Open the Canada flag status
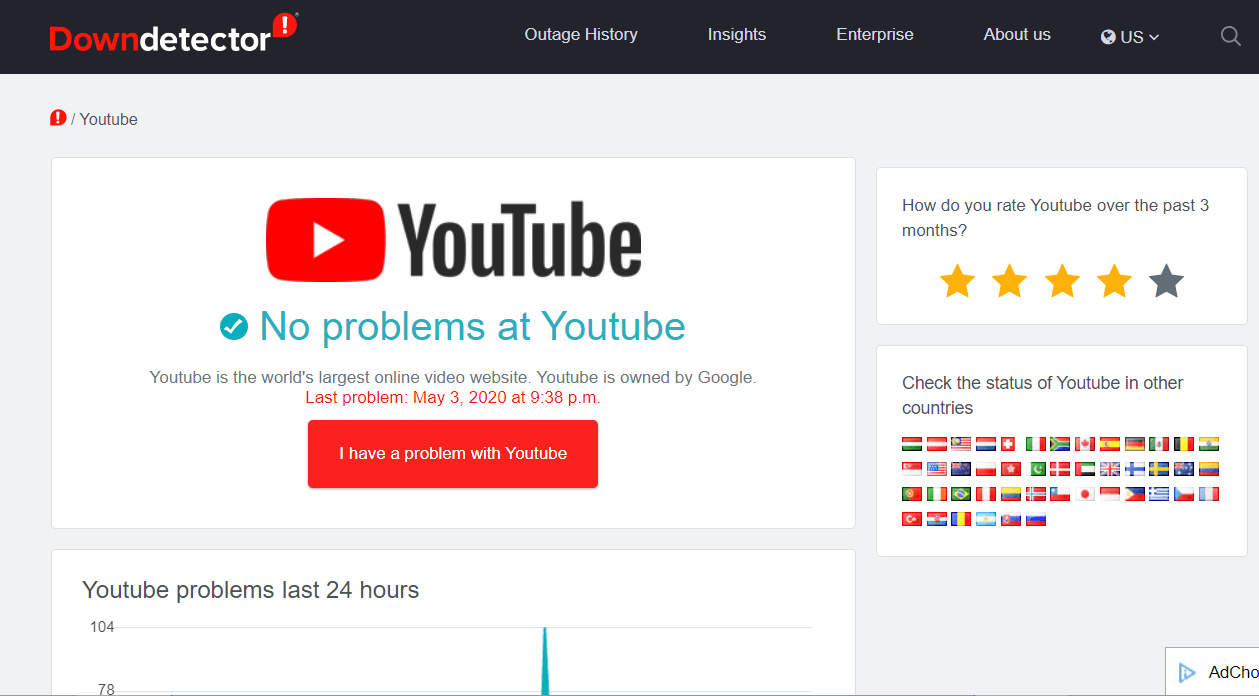Viewport: 1259px width, 696px height. pos(1085,444)
